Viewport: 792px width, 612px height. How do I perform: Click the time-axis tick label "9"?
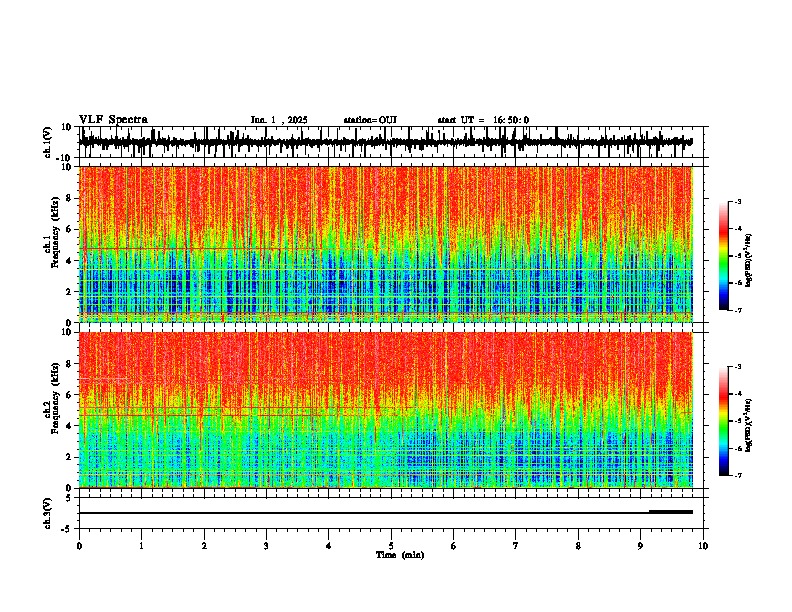pyautogui.click(x=640, y=546)
